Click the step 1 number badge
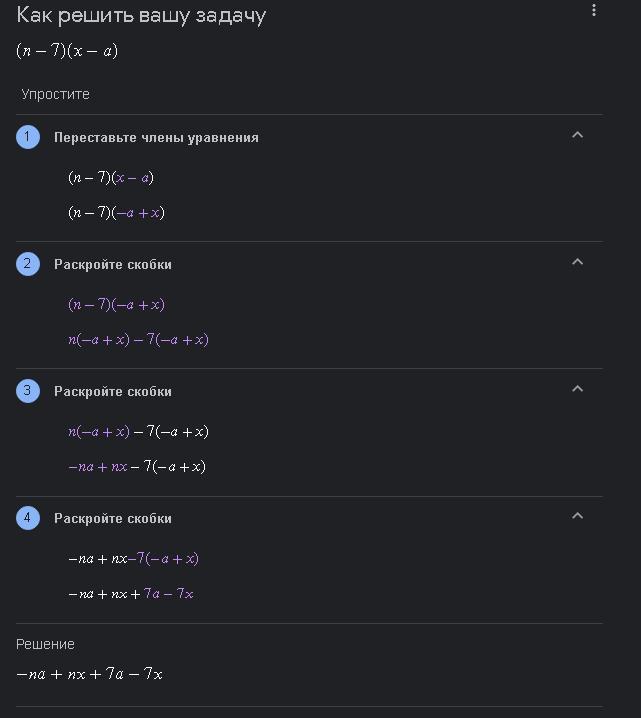 (x=28, y=137)
